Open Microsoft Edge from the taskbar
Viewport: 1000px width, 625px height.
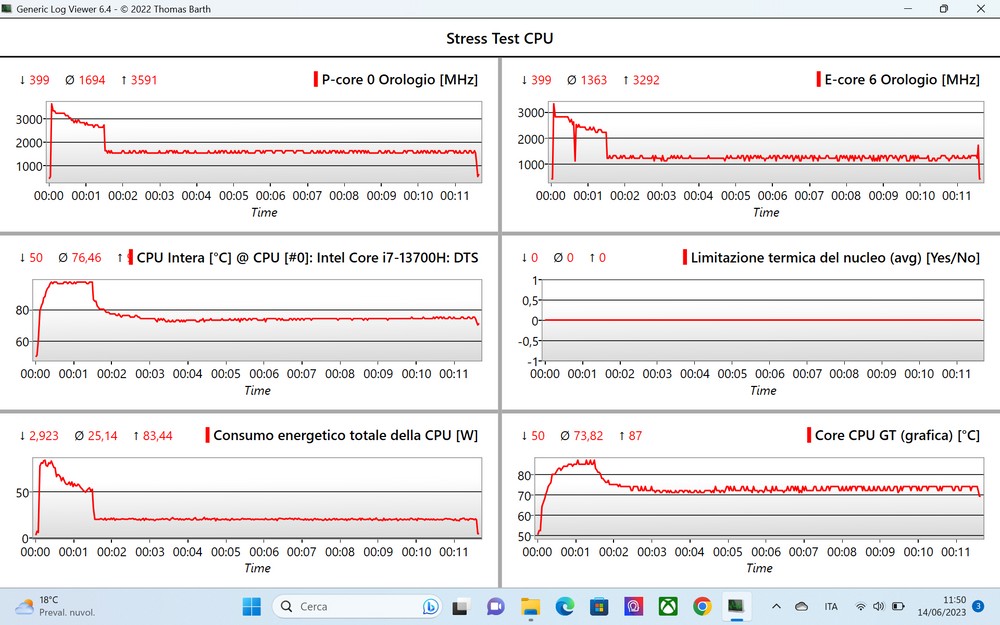565,606
